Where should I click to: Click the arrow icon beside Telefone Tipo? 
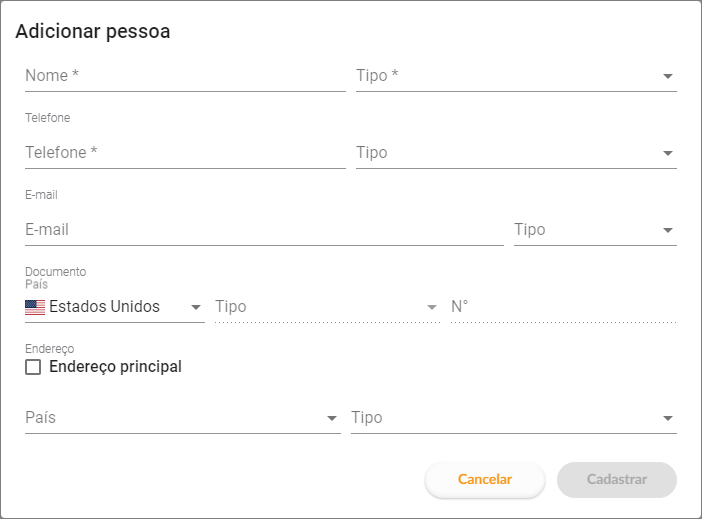pyautogui.click(x=668, y=153)
